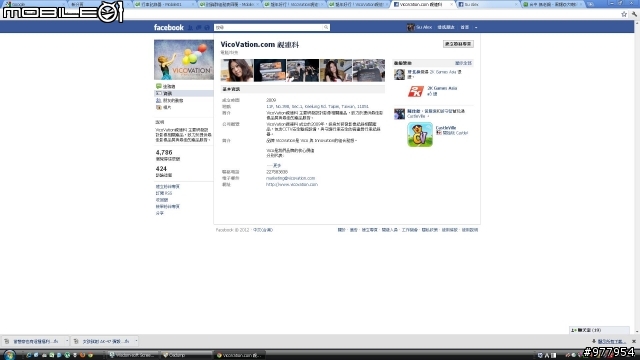
Task: Open the 2K Games Asia link
Action: (442, 88)
